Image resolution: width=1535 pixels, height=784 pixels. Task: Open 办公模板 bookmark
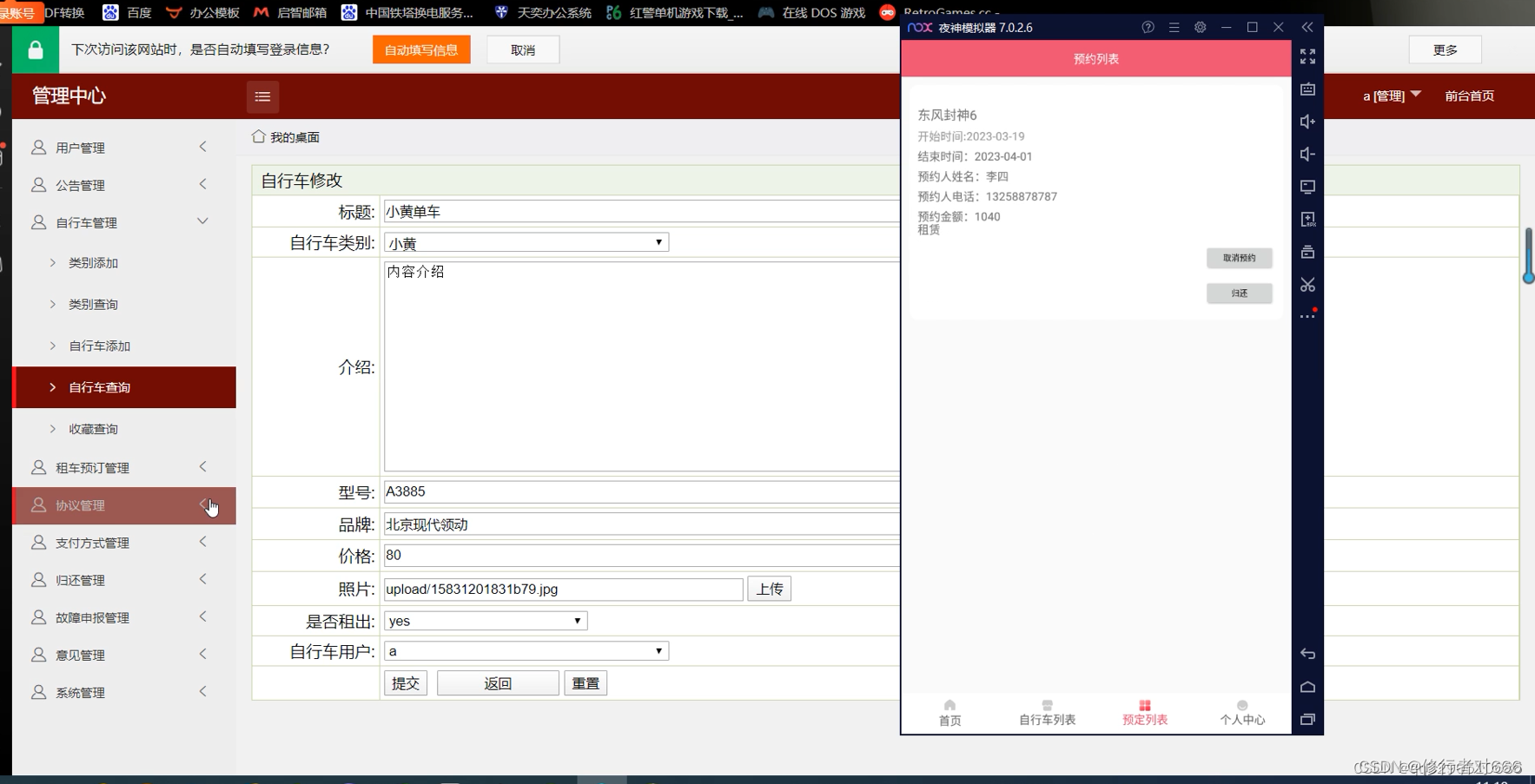[202, 12]
